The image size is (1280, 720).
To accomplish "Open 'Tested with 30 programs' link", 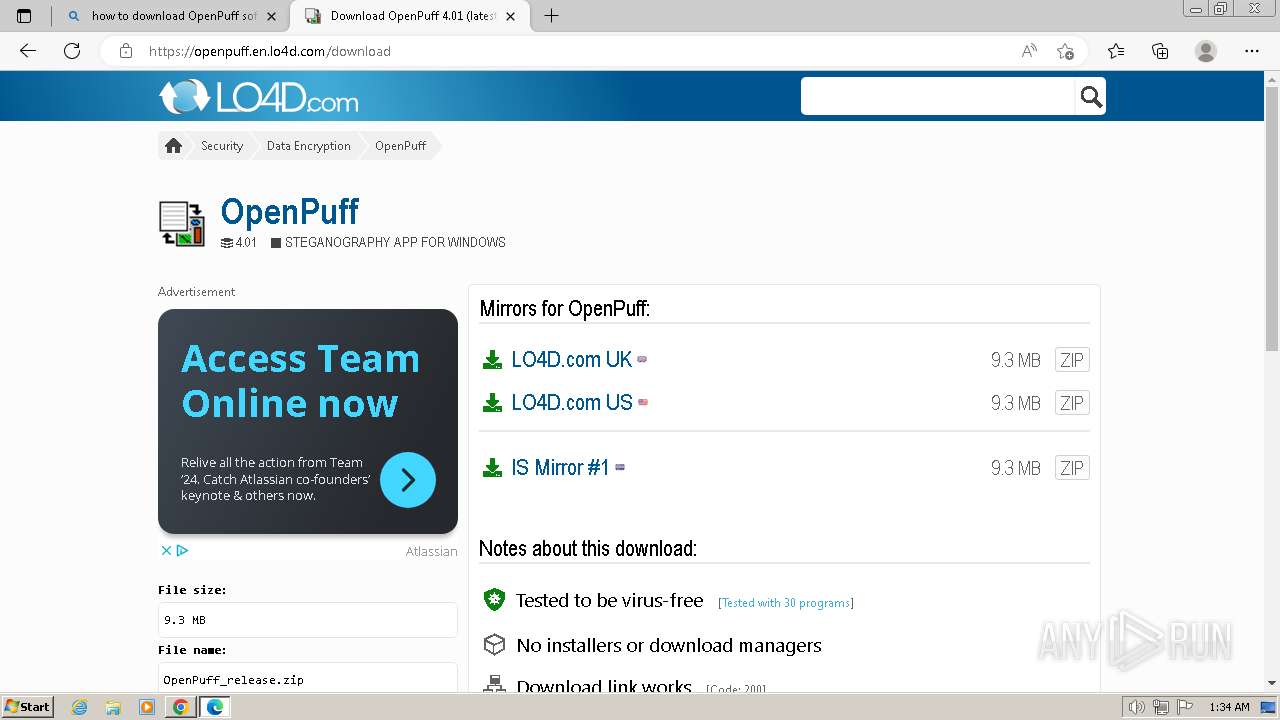I will tap(786, 603).
